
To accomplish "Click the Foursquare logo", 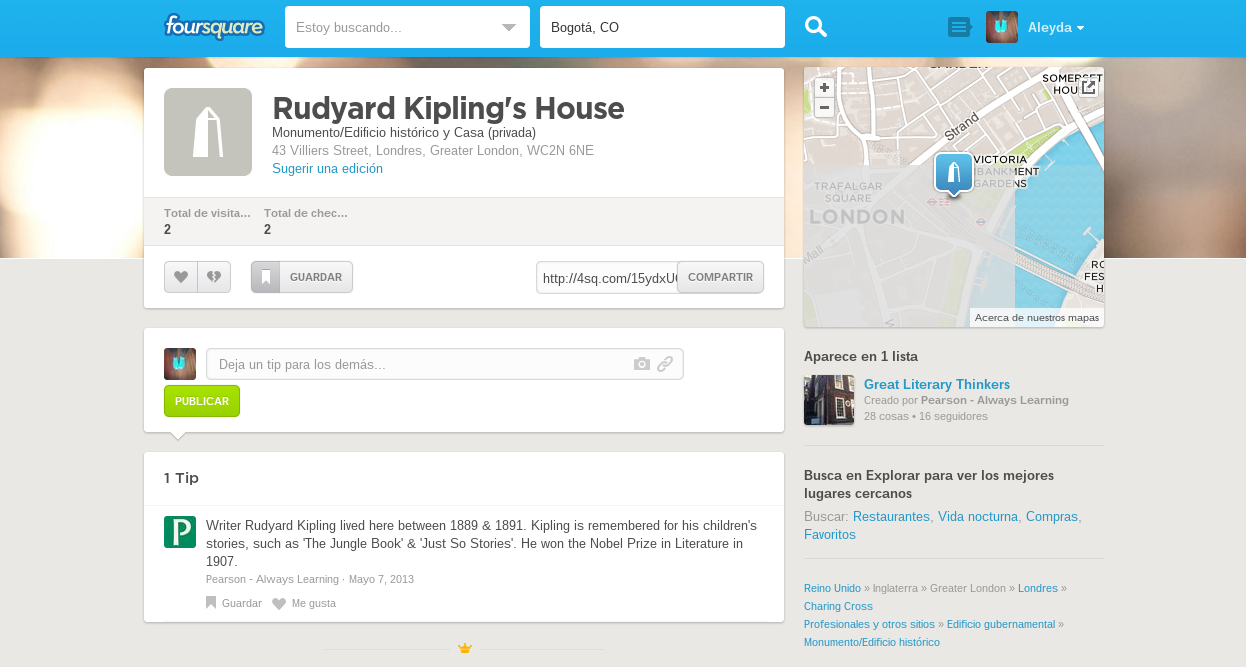I will tap(214, 27).
